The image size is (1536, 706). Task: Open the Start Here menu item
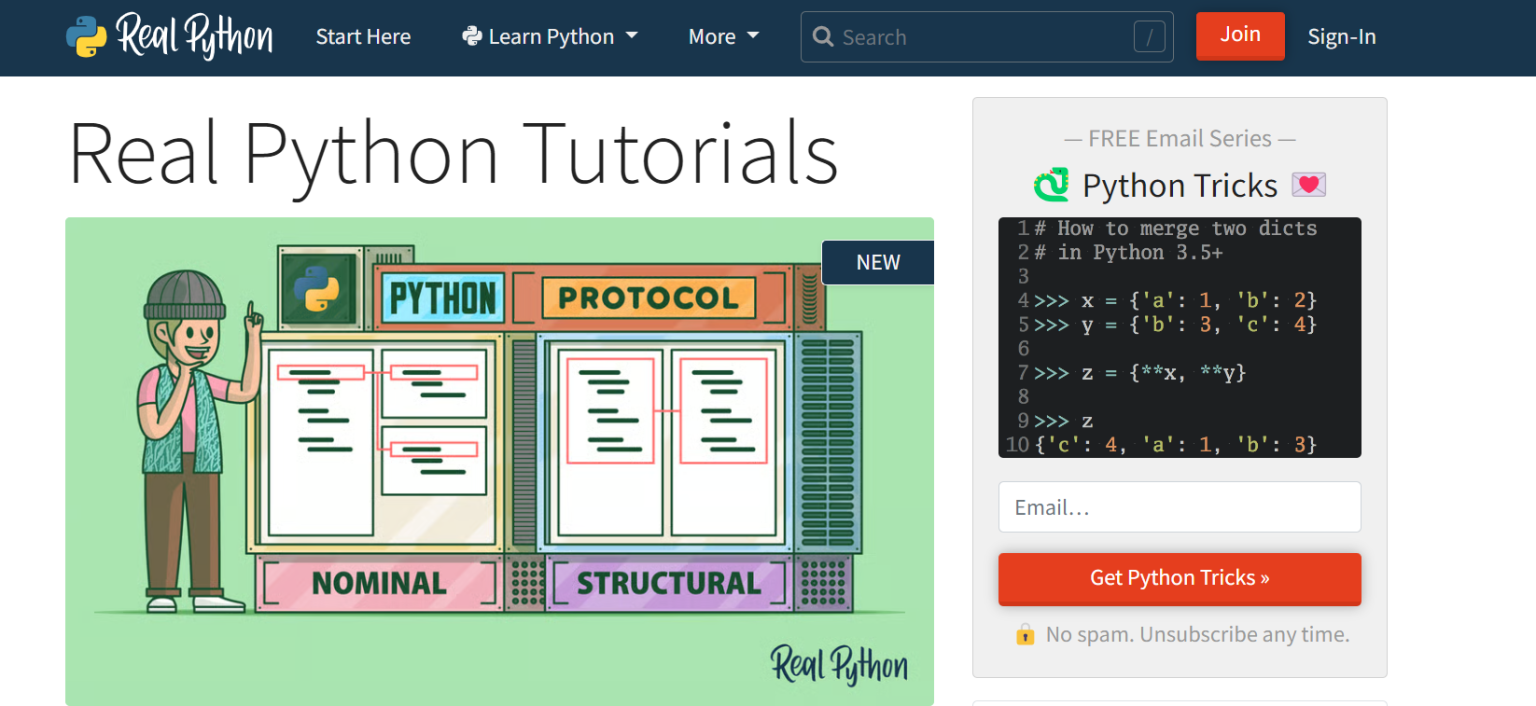point(363,37)
